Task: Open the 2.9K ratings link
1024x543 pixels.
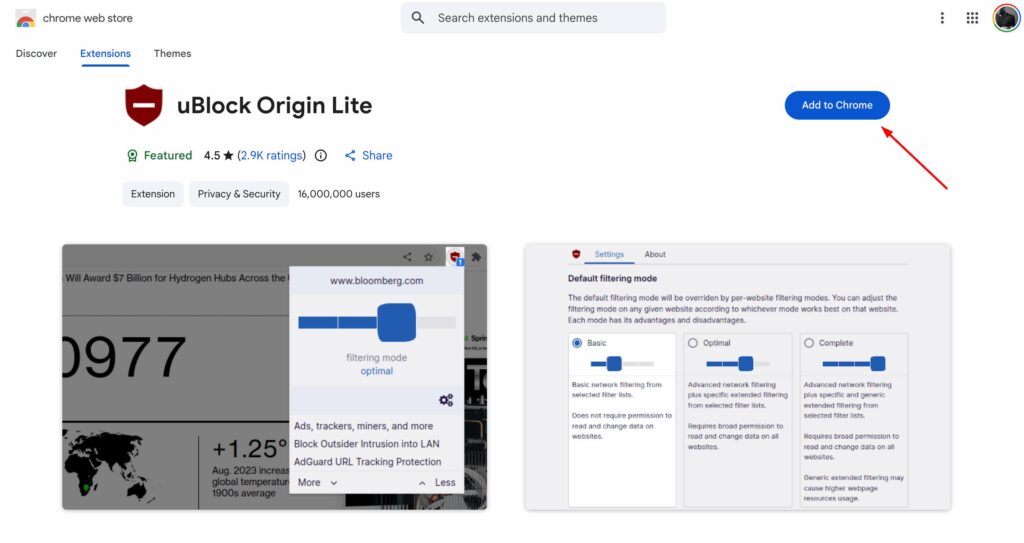Action: [272, 156]
